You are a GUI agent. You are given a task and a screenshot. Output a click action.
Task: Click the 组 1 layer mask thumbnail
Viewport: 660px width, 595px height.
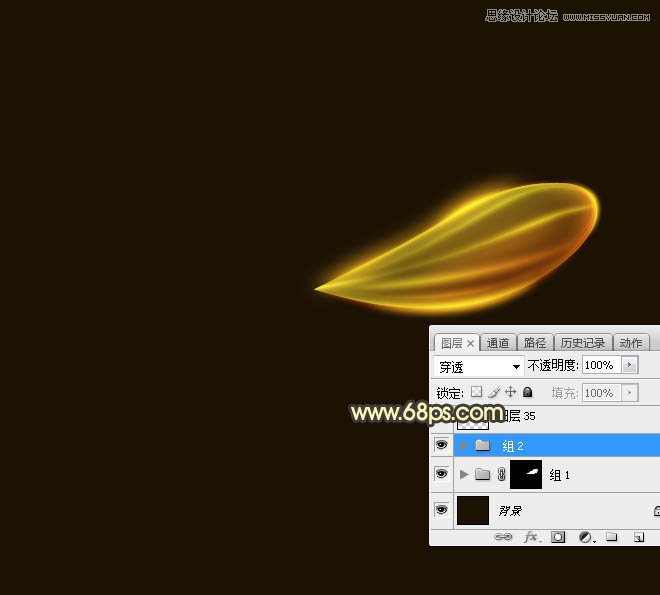coord(526,475)
